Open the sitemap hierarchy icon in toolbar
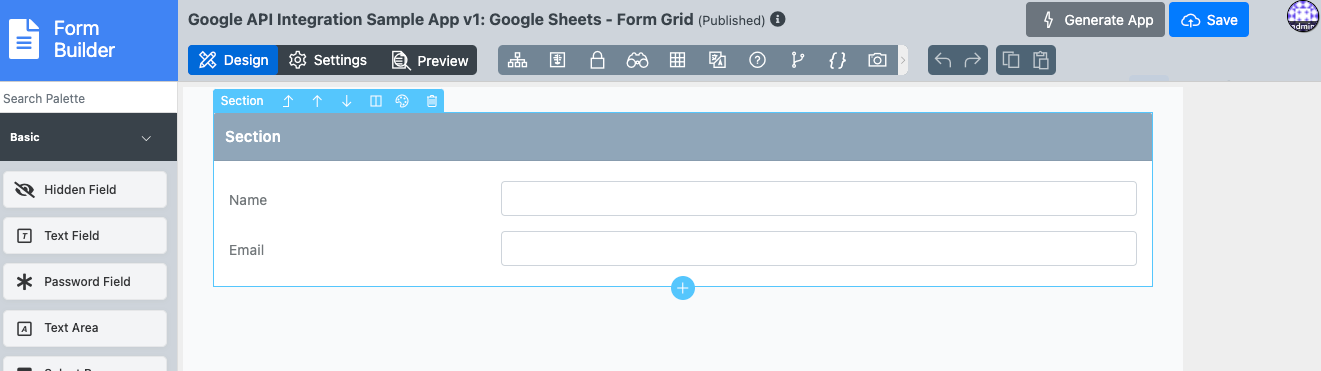Screen dimensions: 1321x371 (517, 60)
